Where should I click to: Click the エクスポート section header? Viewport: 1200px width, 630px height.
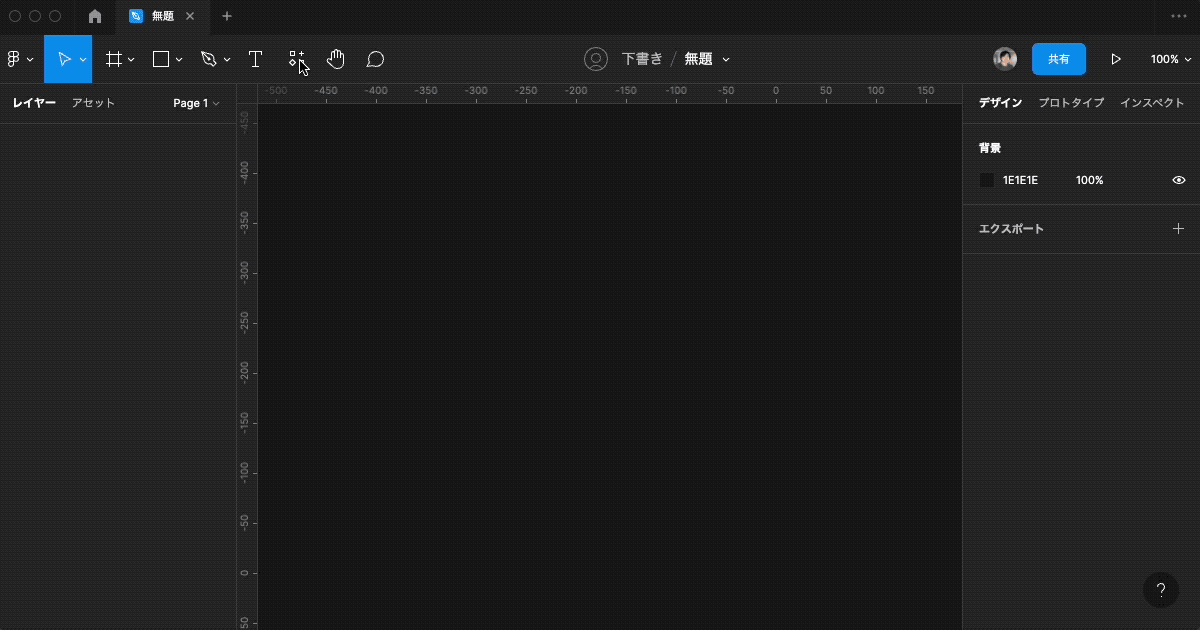coord(1011,228)
